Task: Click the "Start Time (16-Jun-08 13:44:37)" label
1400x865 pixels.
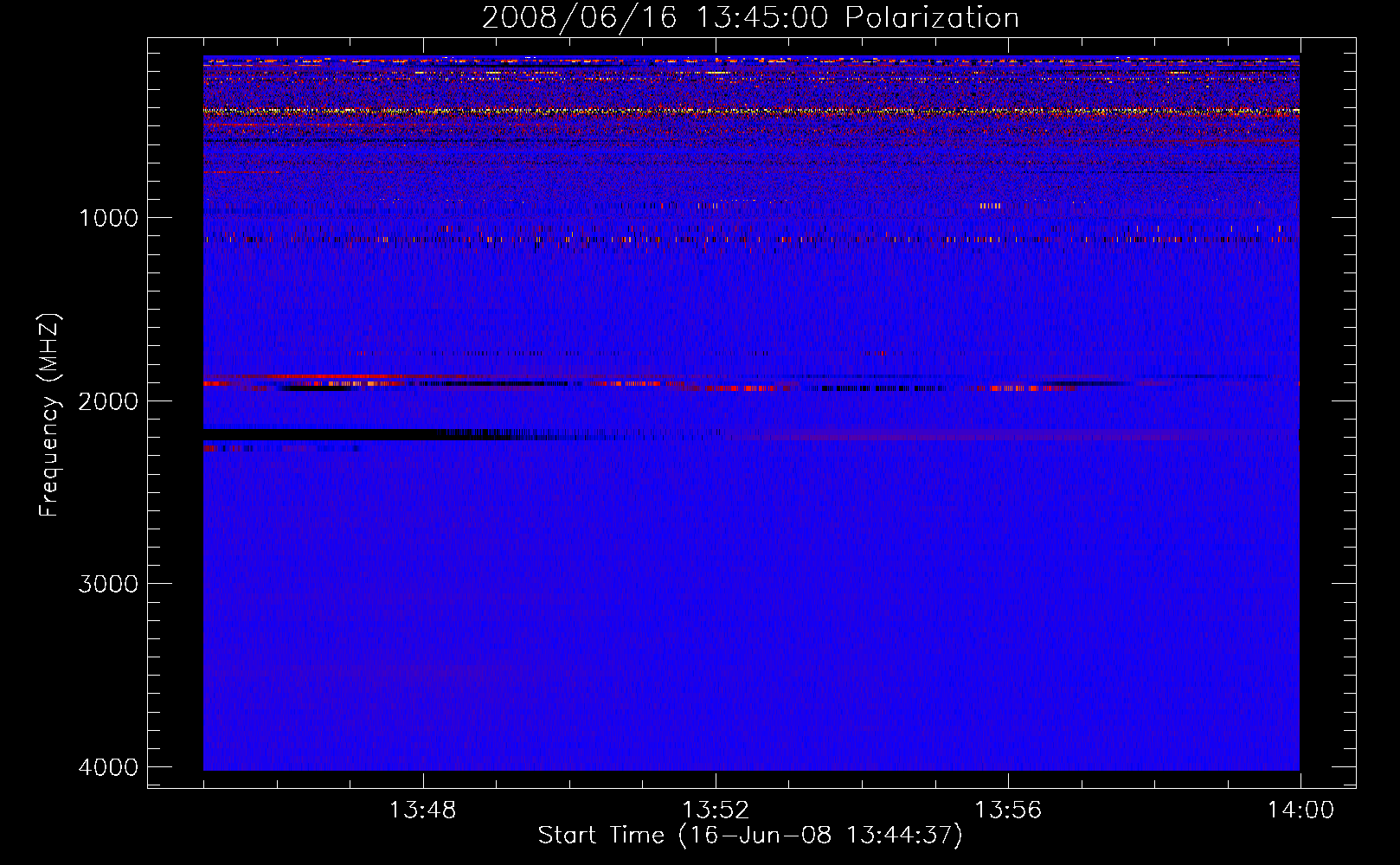Action: pos(750,836)
